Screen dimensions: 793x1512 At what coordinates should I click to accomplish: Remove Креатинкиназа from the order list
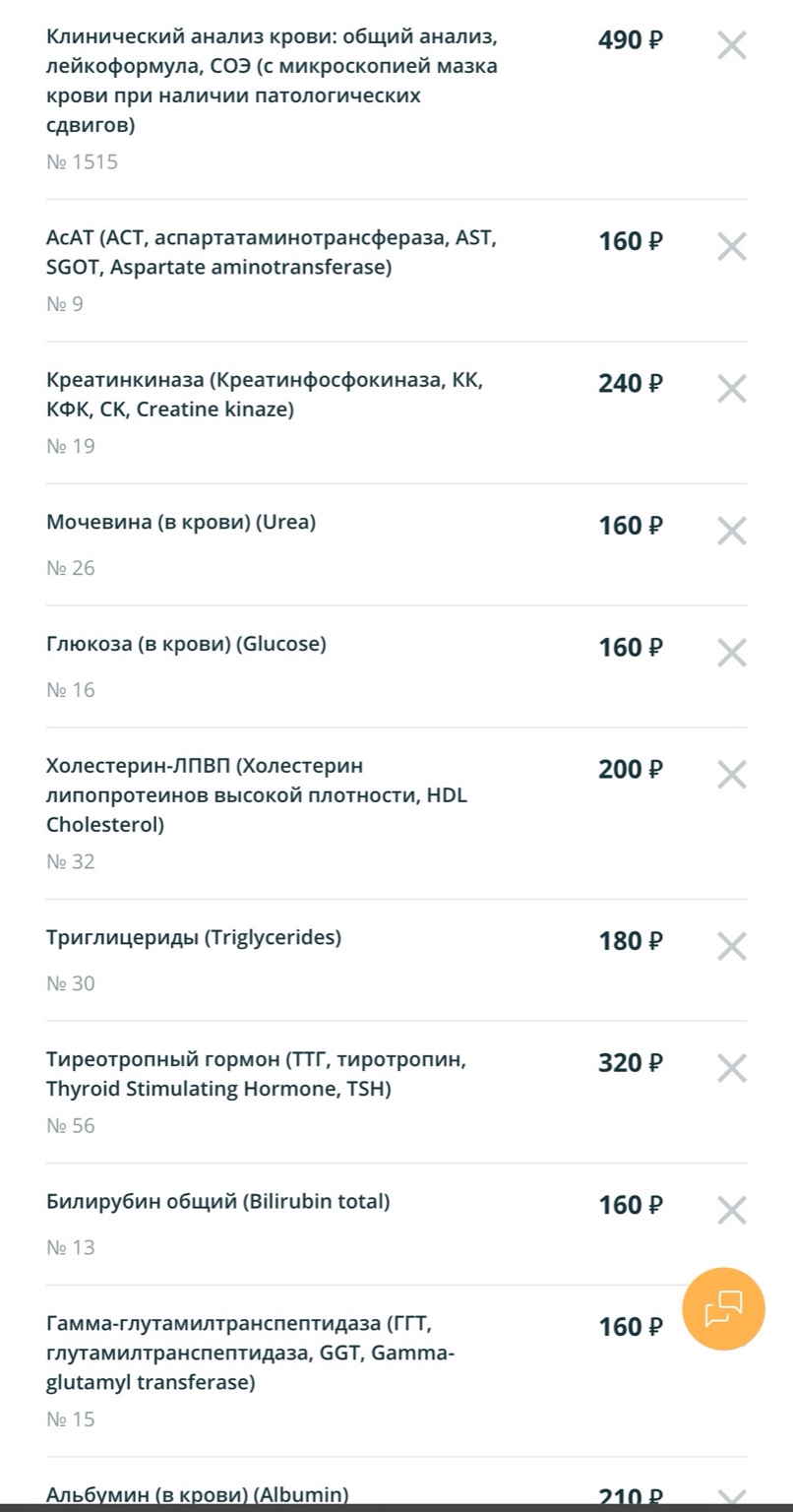[731, 388]
